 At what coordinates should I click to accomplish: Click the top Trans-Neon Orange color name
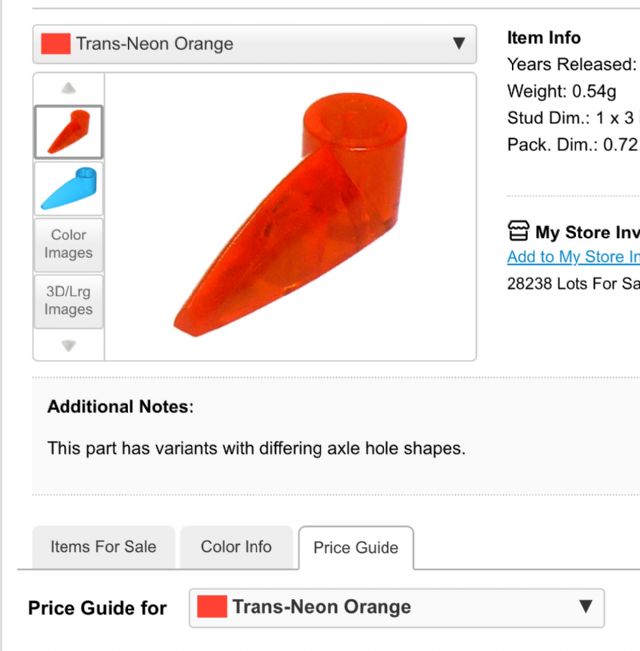tap(154, 44)
